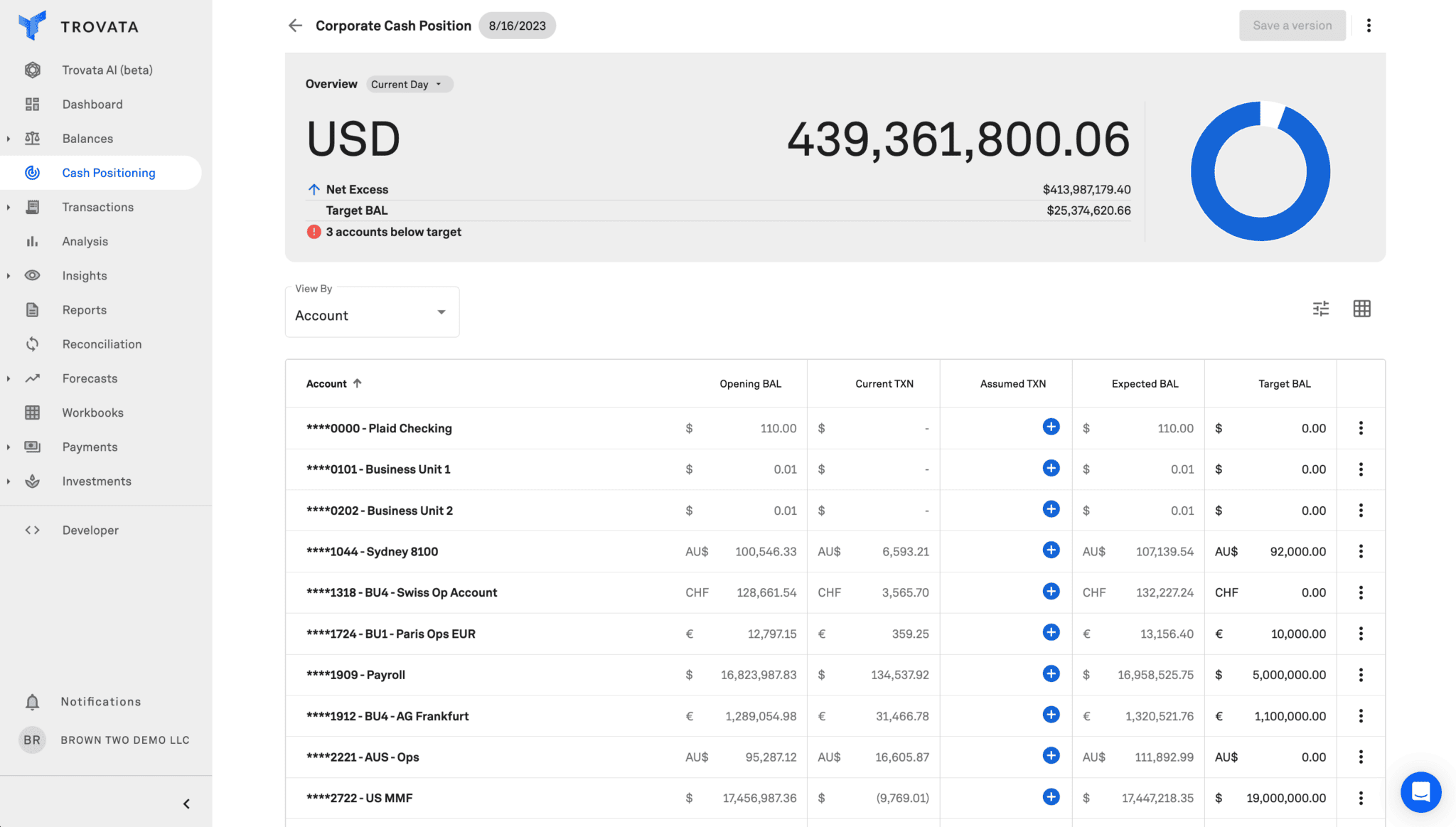Open the filter settings sliders icon
The image size is (1456, 827).
click(1320, 309)
